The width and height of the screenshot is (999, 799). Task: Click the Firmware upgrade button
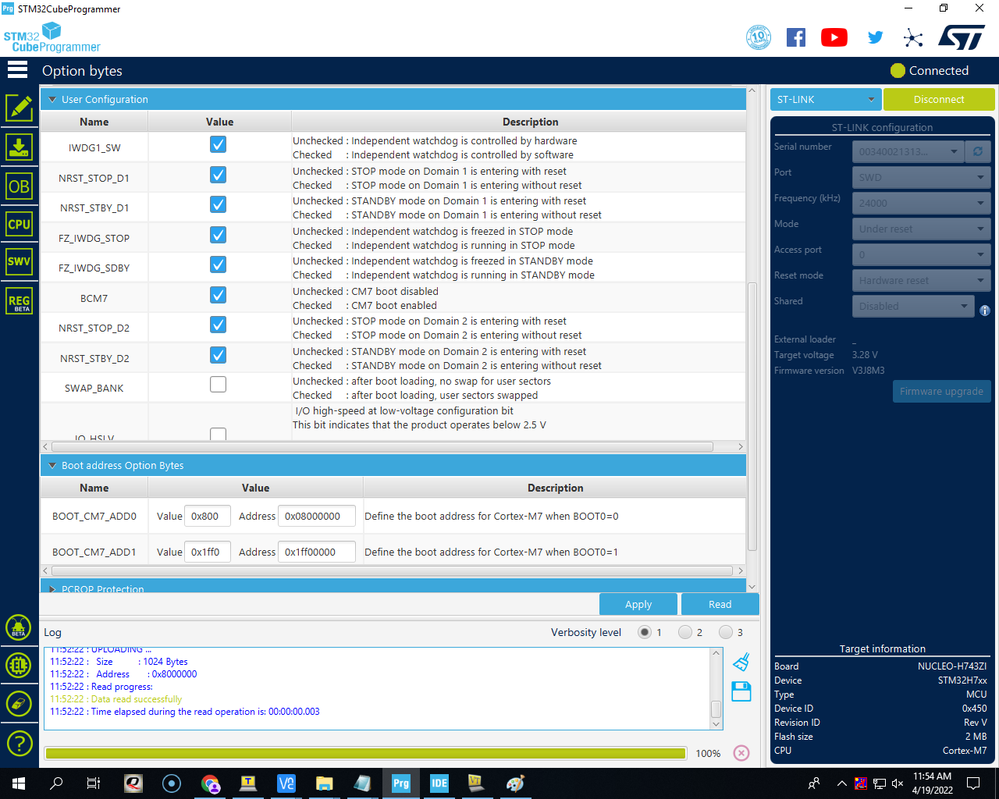click(941, 391)
